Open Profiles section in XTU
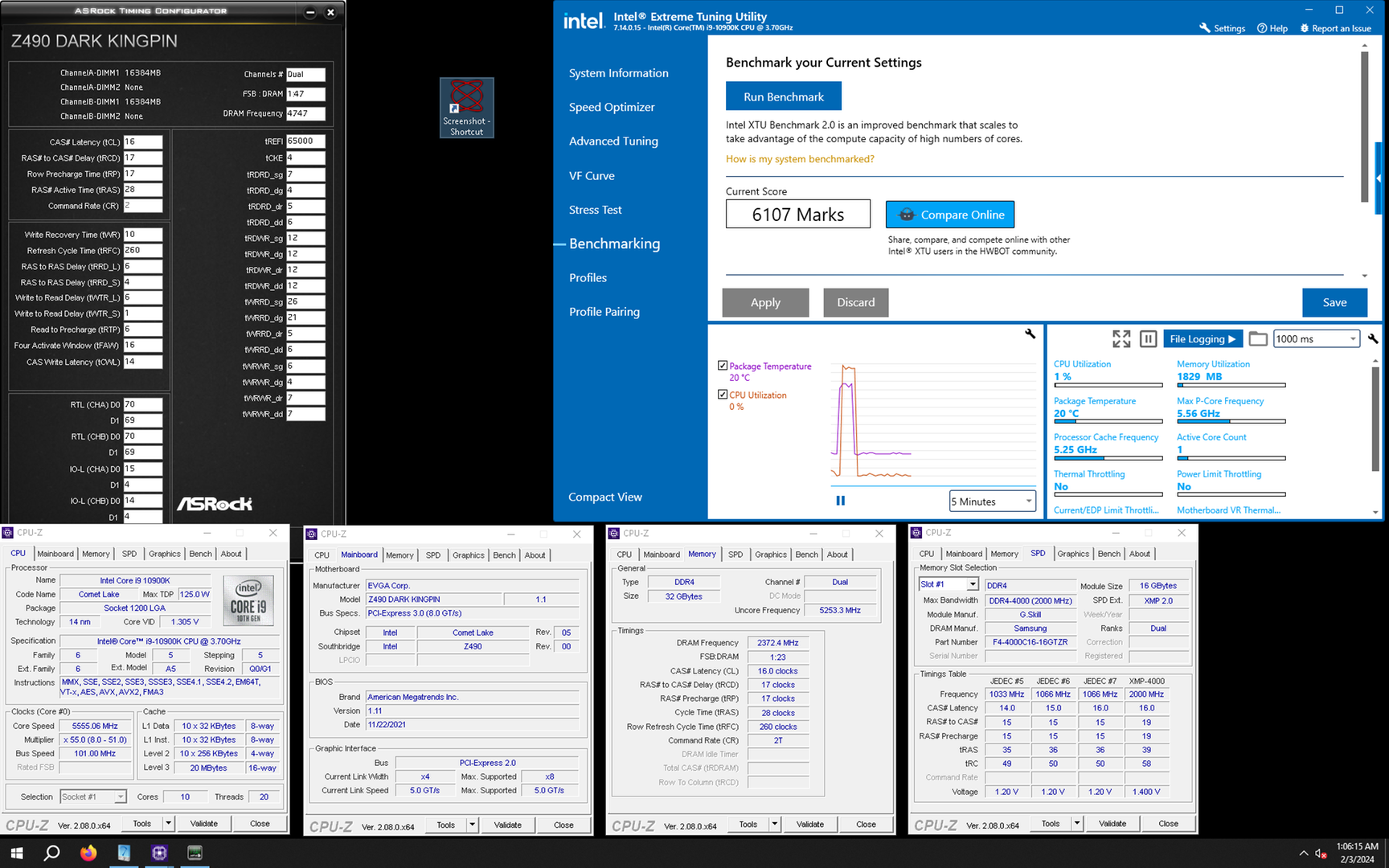The width and height of the screenshot is (1389, 868). point(588,278)
